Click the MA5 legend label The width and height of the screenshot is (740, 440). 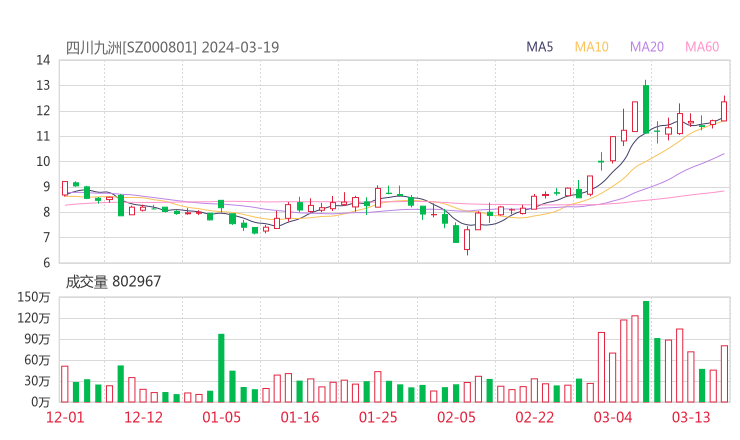point(539,47)
